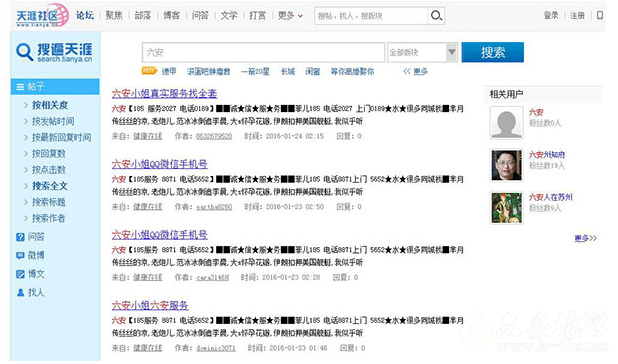
Task: Click the dropdown arrow beside 全部版块
Action: click(452, 52)
